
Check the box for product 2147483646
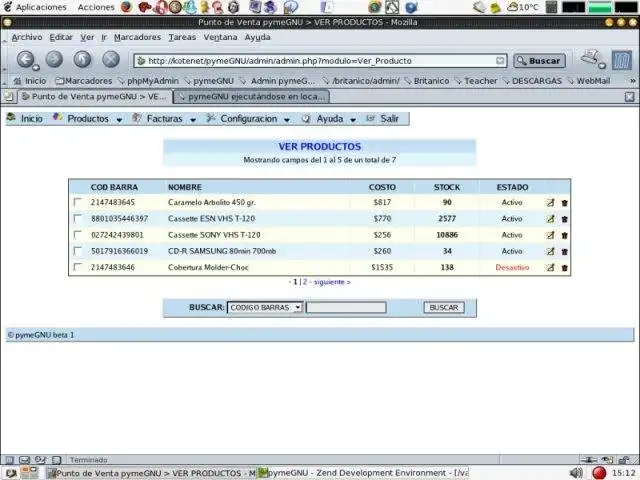[78, 267]
